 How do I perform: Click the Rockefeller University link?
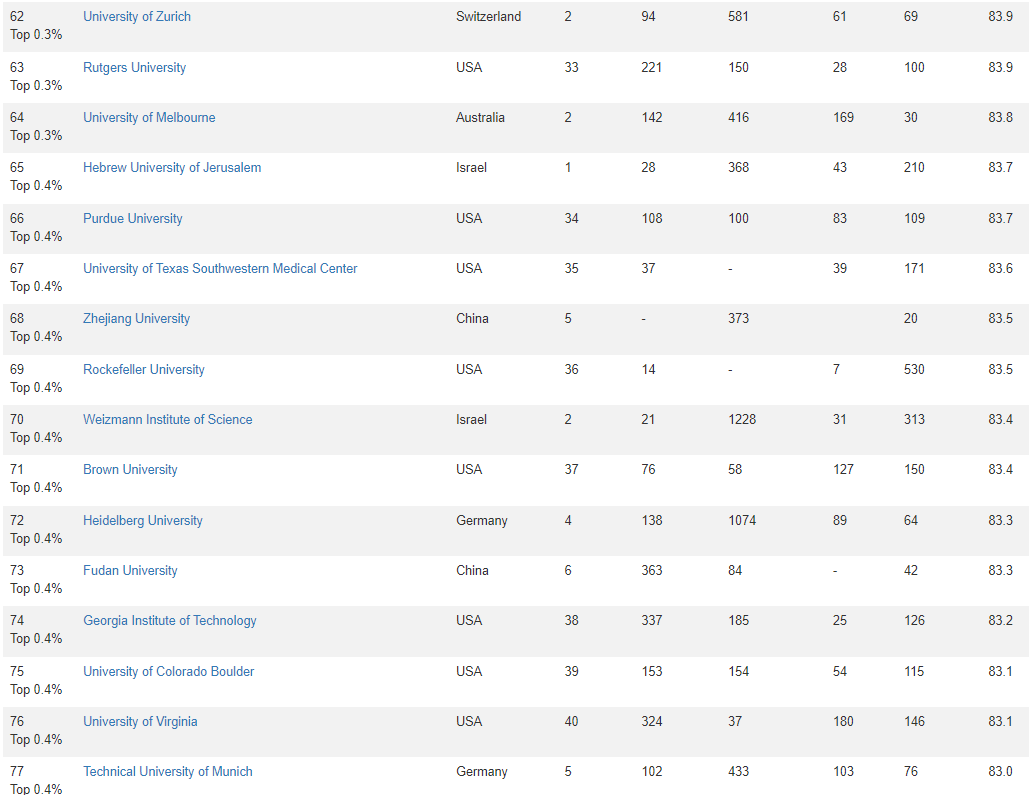(144, 370)
